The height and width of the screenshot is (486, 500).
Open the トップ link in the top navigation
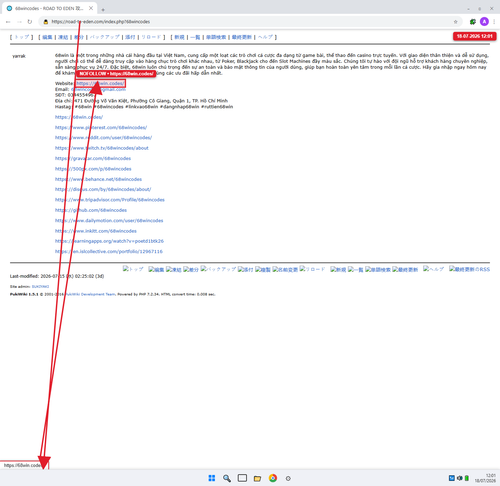22,37
